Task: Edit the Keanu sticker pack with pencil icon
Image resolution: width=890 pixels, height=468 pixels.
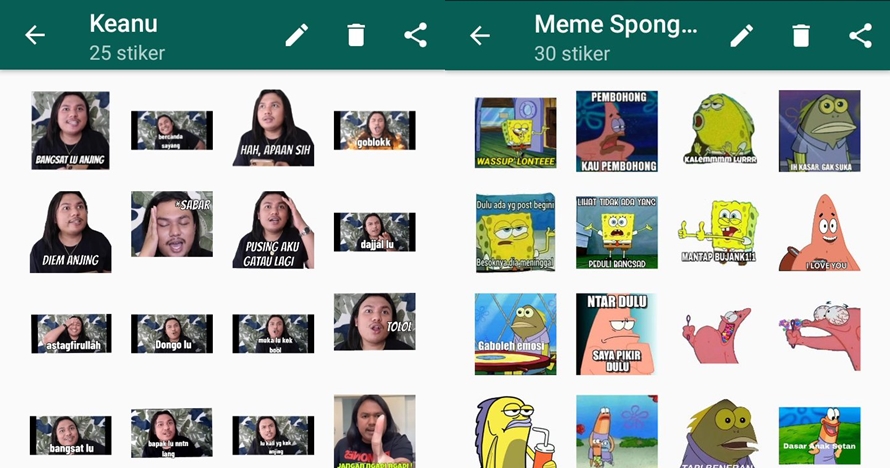Action: pos(297,35)
